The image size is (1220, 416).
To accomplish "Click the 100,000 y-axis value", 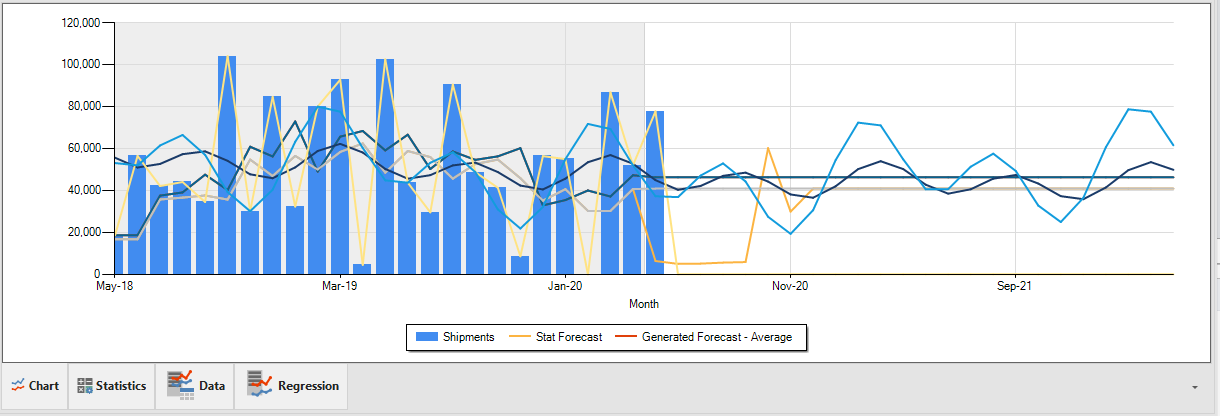I will click(82, 64).
